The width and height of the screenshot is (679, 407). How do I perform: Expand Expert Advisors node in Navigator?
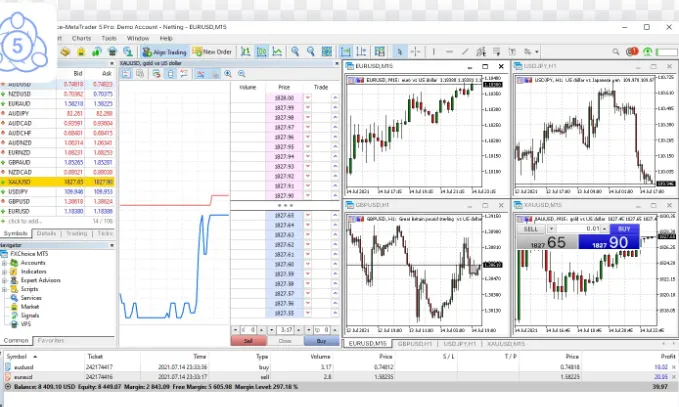(5, 280)
